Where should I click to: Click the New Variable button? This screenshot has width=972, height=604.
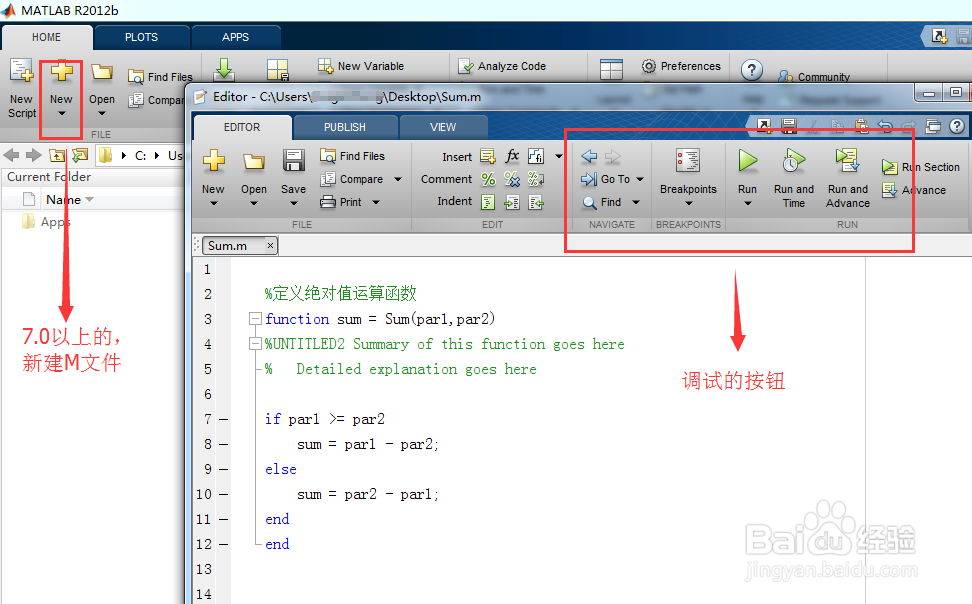[x=361, y=66]
